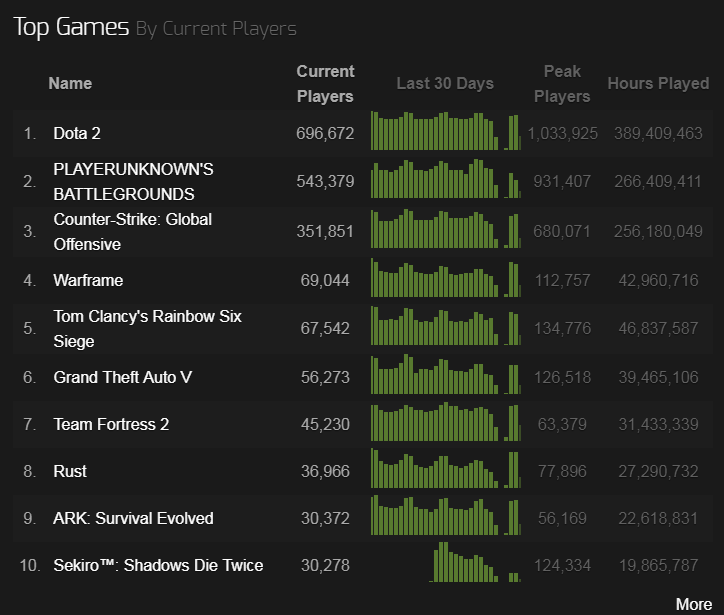The image size is (724, 615).
Task: Select peak players value 134,776
Action: click(562, 328)
